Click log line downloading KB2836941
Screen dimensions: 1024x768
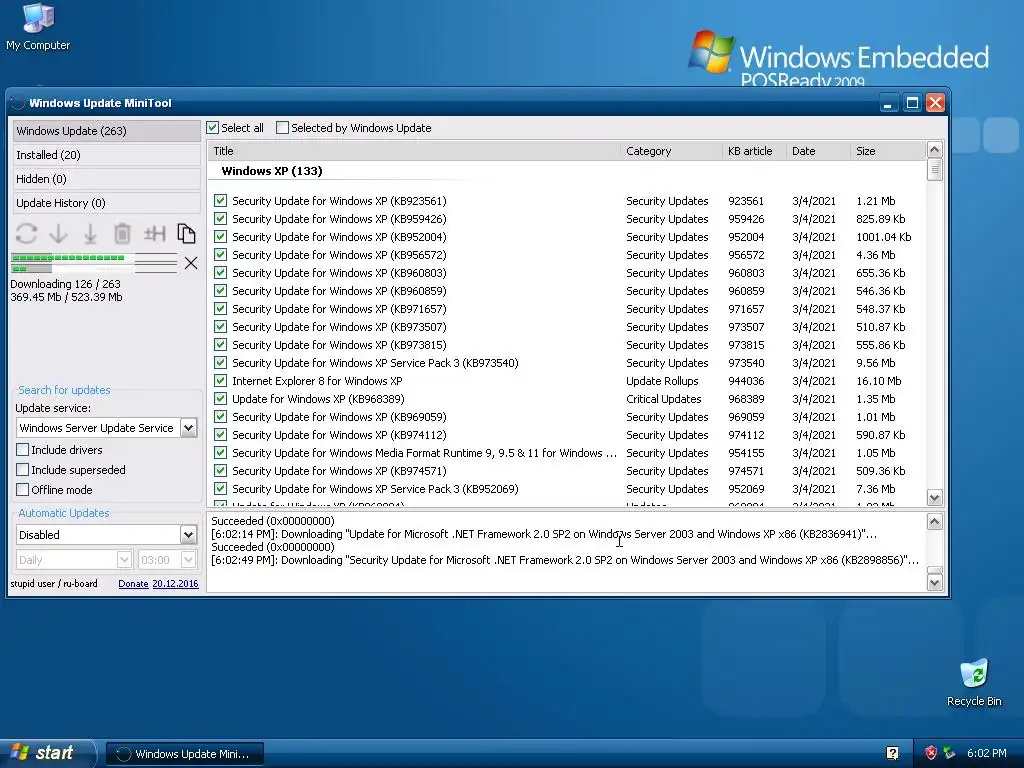[544, 534]
